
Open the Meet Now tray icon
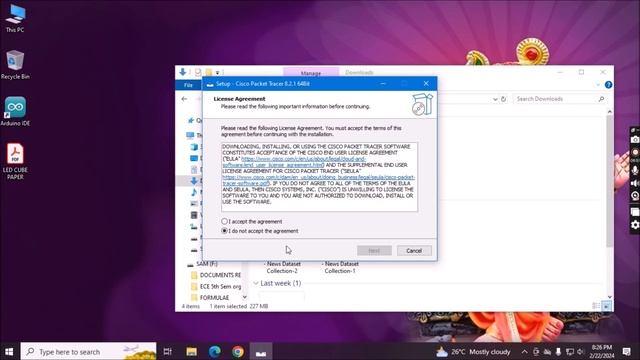click(536, 351)
